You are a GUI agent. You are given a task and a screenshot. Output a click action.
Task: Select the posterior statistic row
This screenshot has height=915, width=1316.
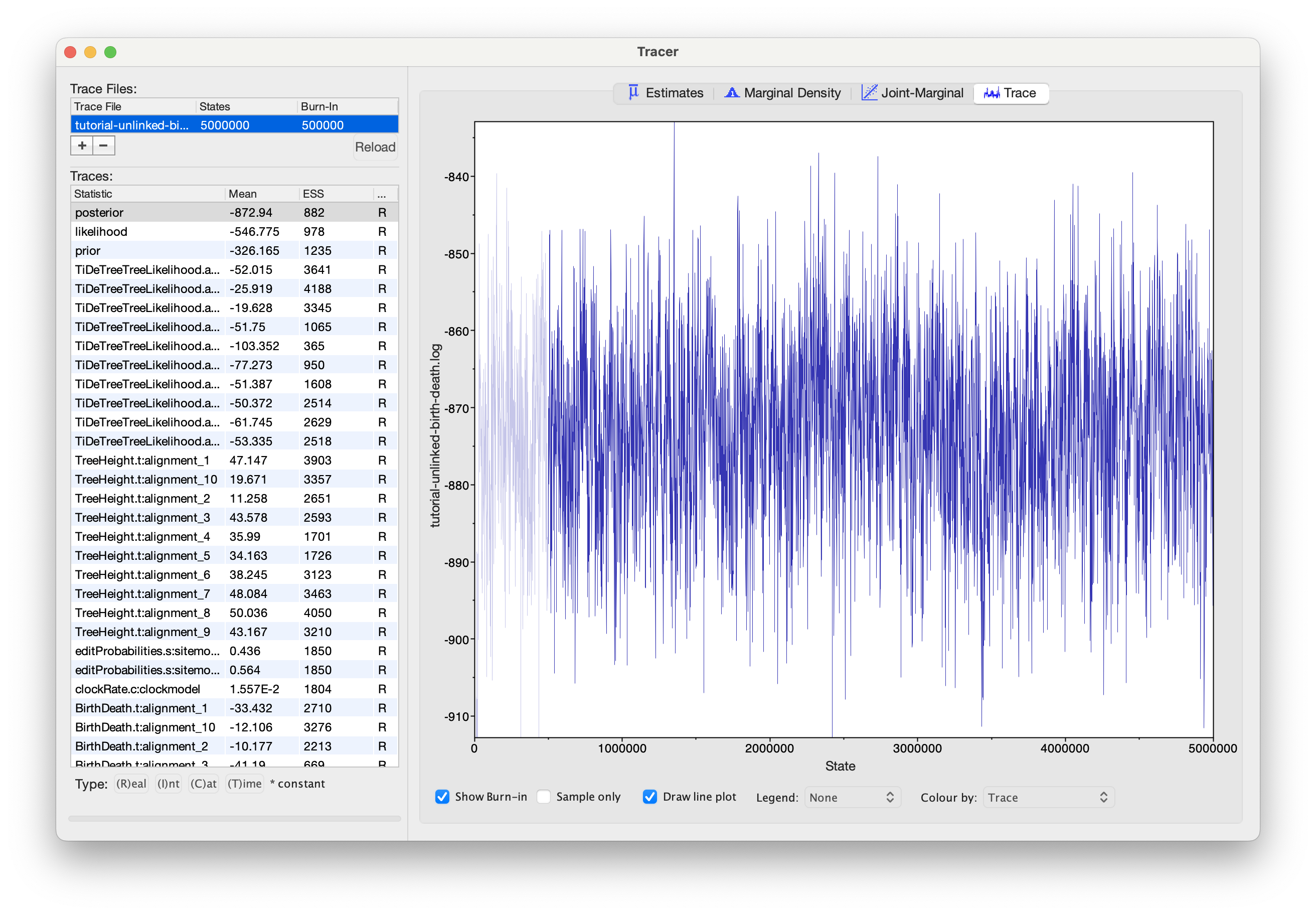tap(234, 212)
